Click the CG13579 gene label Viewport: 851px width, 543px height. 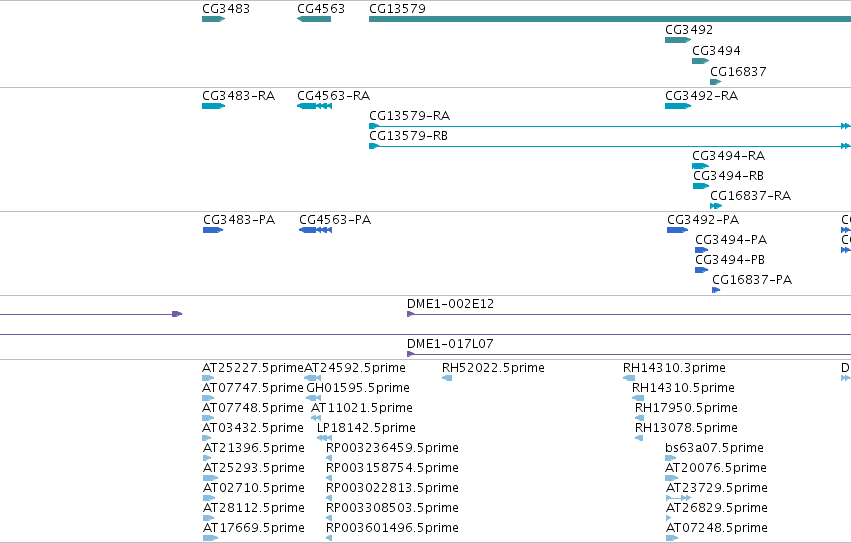pos(397,9)
